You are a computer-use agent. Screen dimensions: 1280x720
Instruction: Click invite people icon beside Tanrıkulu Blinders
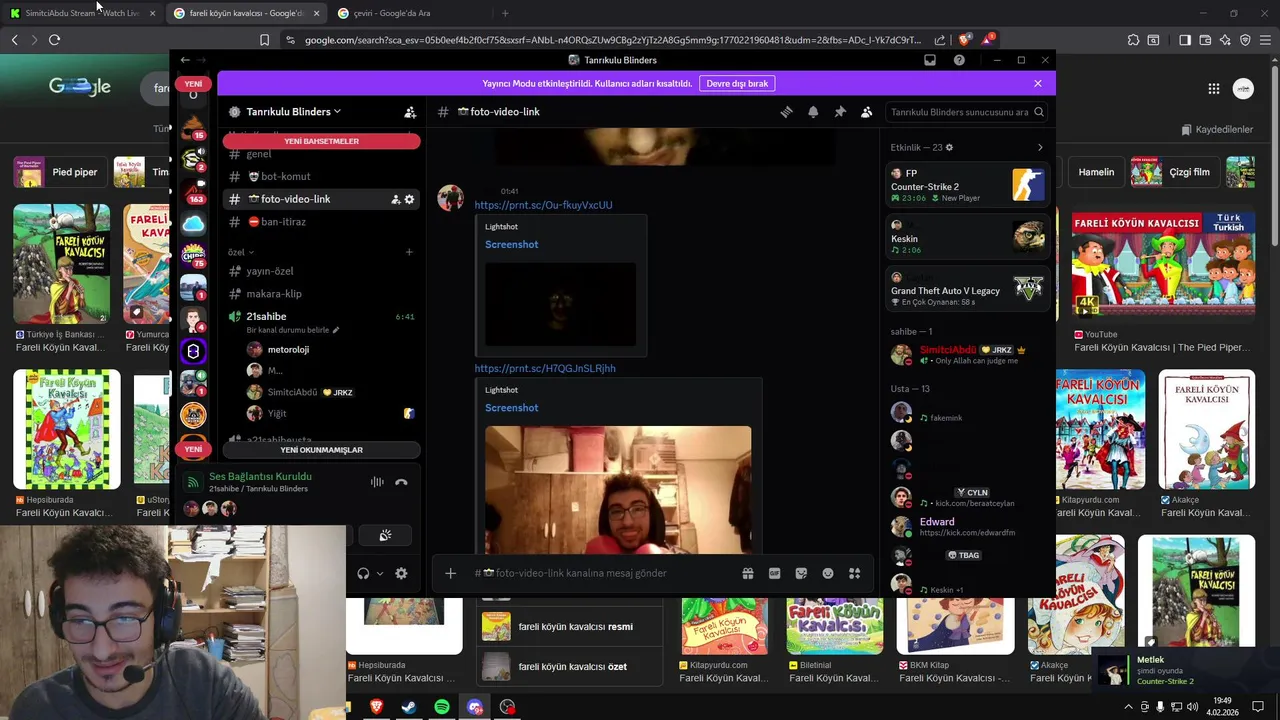click(x=410, y=112)
